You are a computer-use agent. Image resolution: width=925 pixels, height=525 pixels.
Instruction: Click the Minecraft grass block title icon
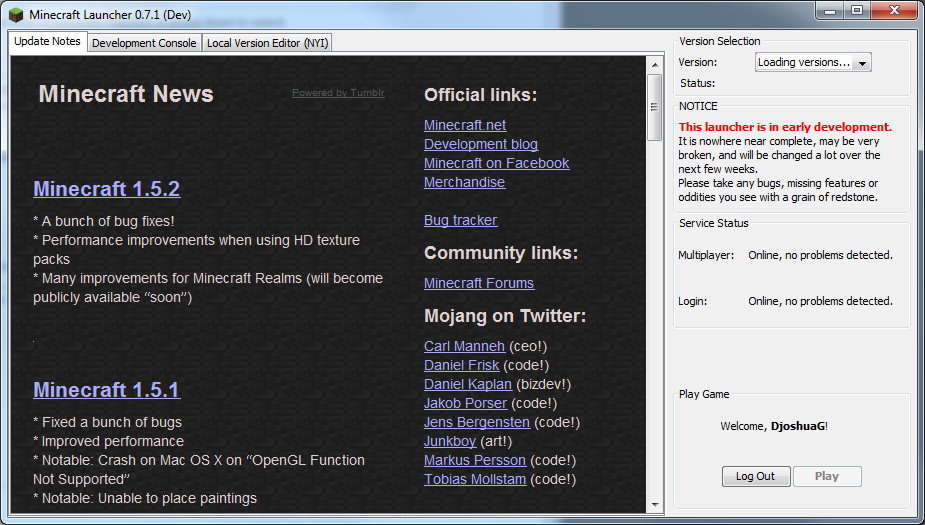[16, 15]
